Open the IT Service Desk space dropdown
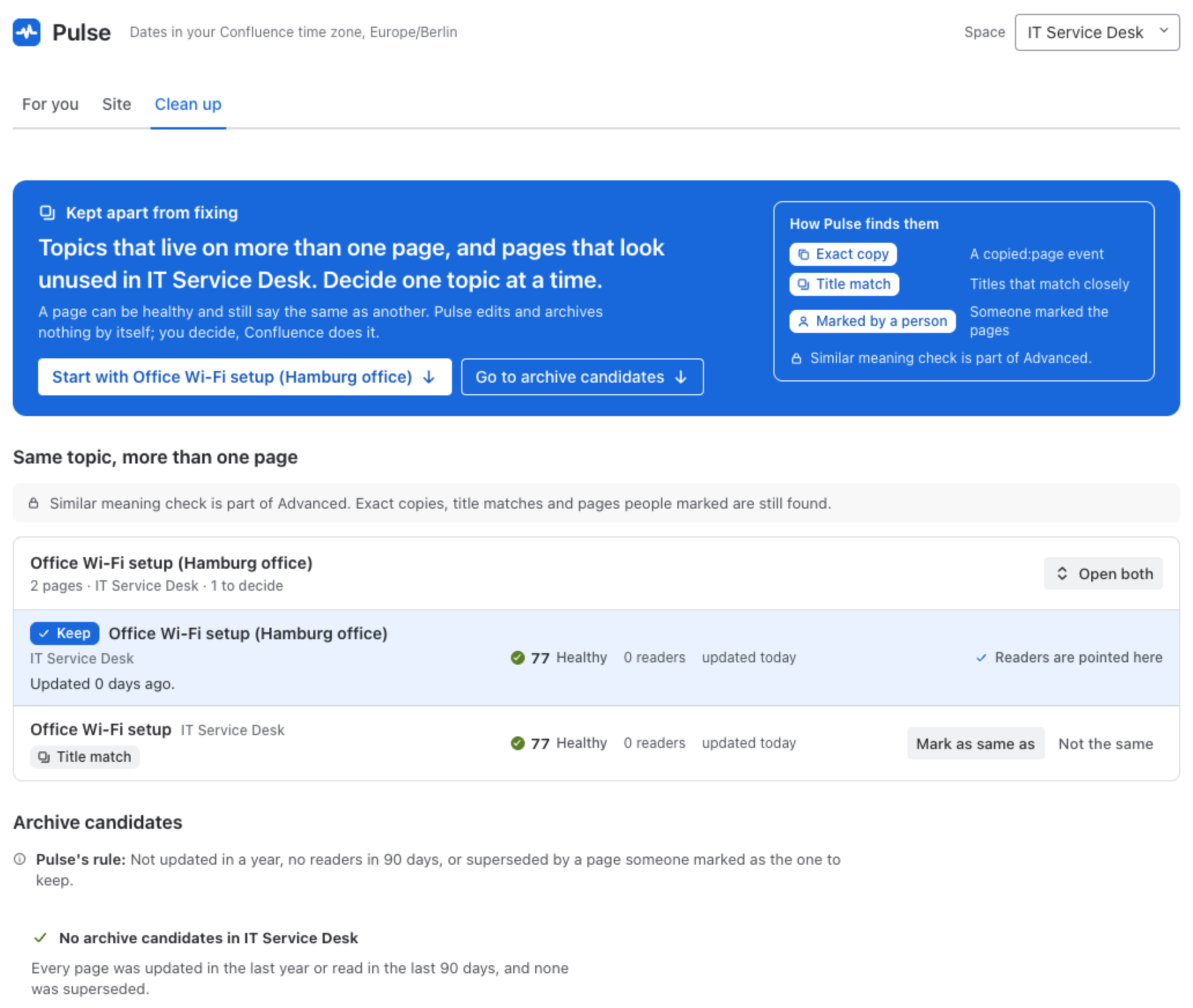This screenshot has width=1193, height=1008. pos(1096,32)
